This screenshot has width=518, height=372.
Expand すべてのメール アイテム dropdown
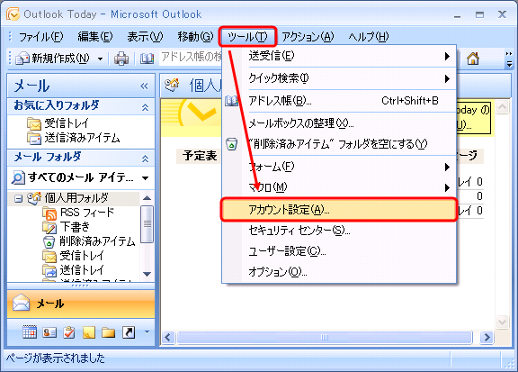(x=145, y=178)
